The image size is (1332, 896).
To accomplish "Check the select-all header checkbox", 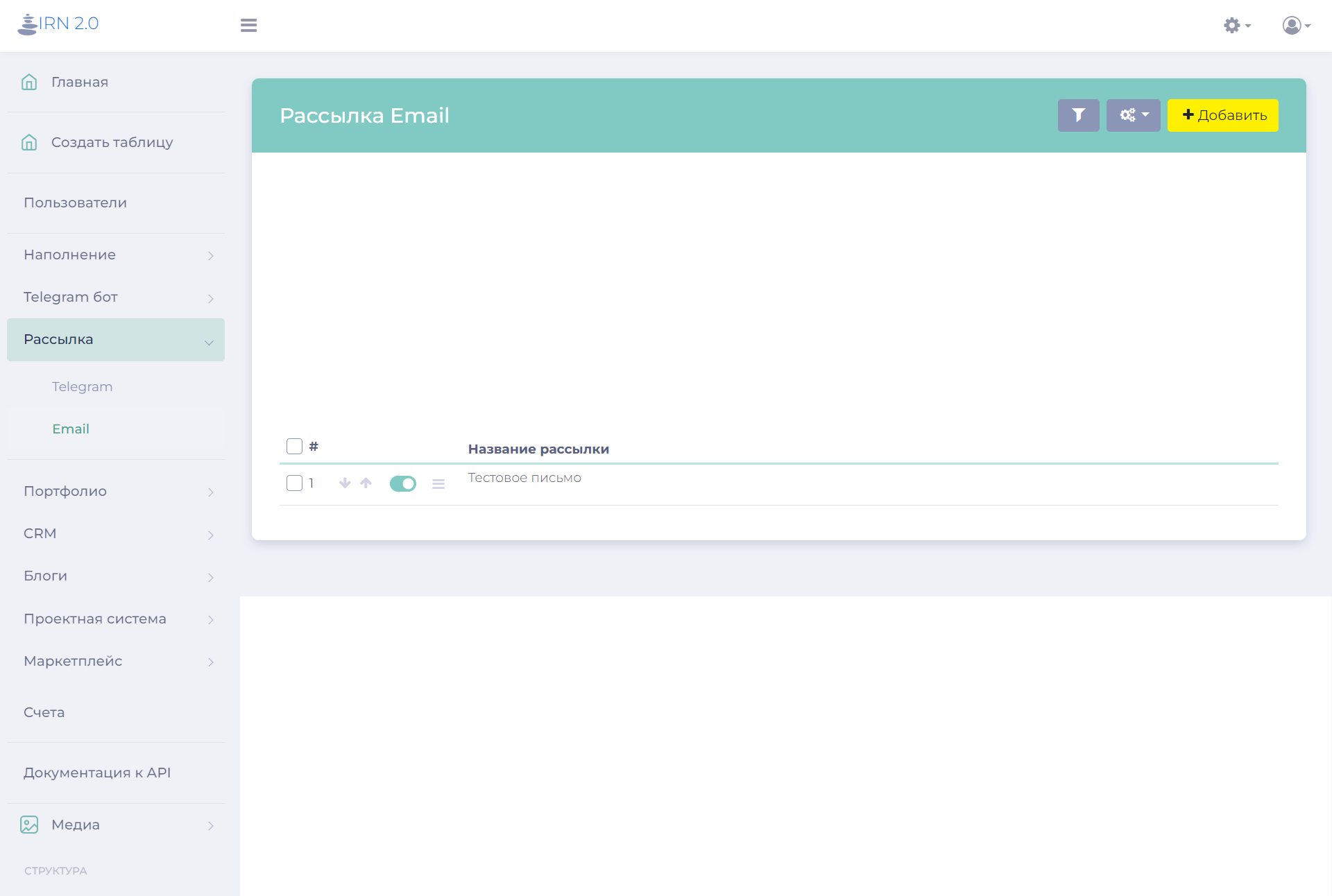I will 294,446.
